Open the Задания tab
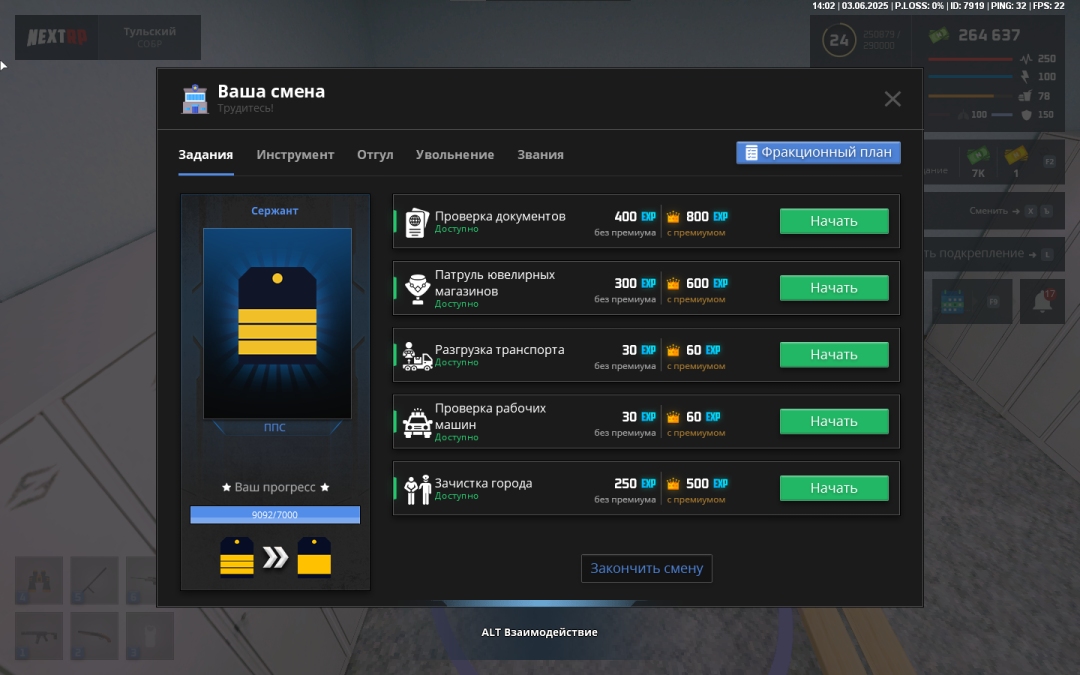The width and height of the screenshot is (1080, 675). pyautogui.click(x=206, y=155)
